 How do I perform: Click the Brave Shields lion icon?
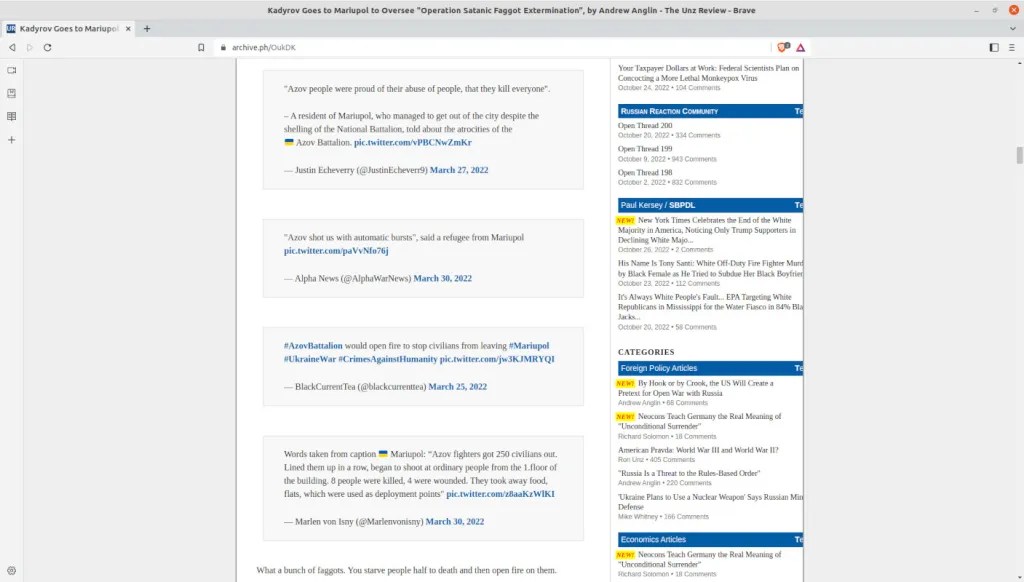(783, 47)
